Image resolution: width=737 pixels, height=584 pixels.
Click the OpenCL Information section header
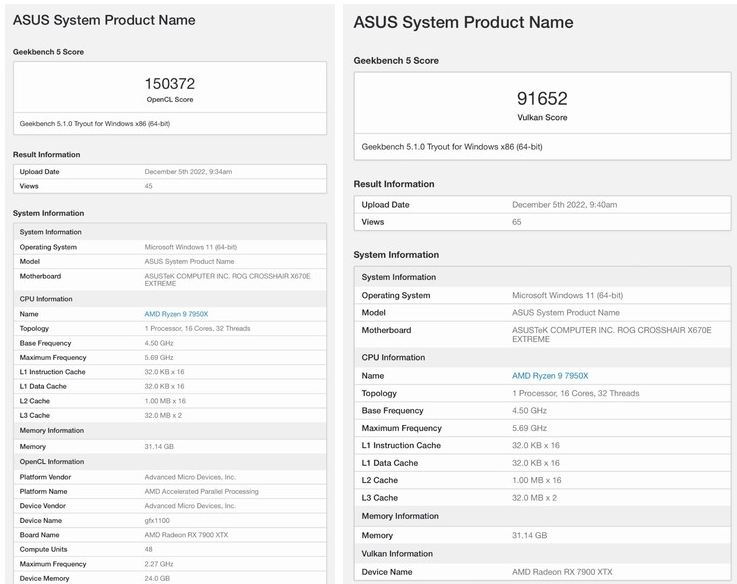52,462
